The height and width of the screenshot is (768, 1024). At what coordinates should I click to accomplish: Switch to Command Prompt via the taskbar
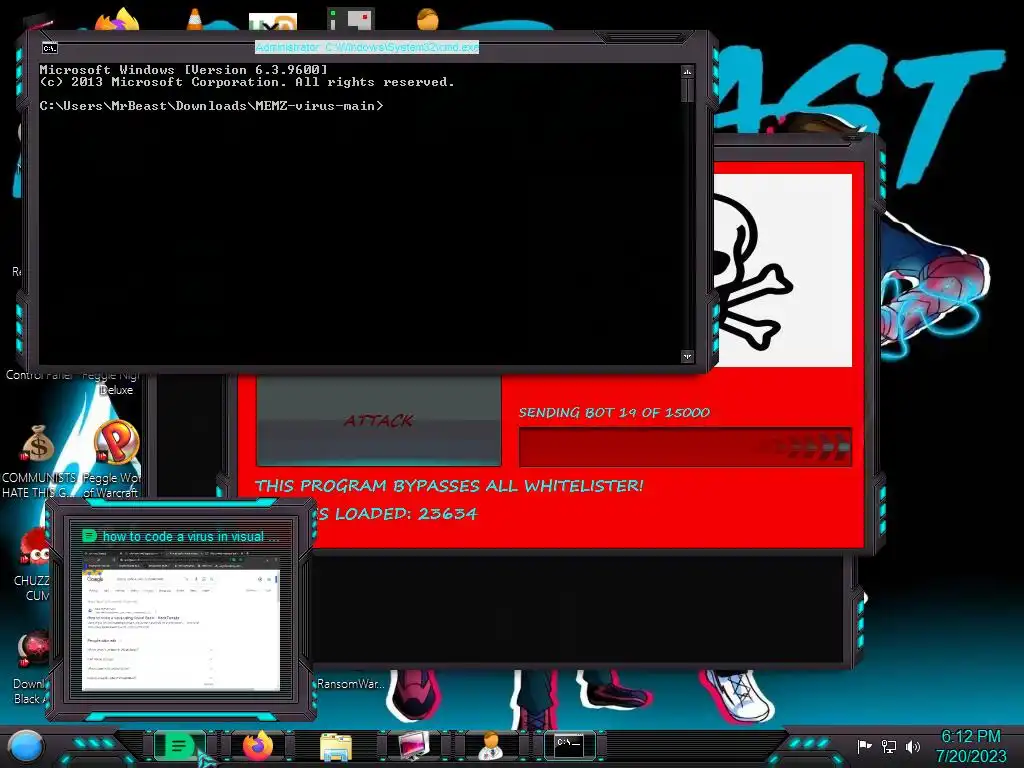pyautogui.click(x=569, y=745)
